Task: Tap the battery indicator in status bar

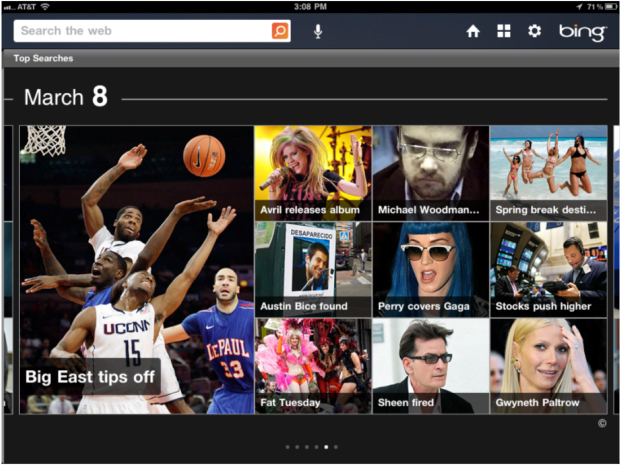Action: tap(604, 6)
